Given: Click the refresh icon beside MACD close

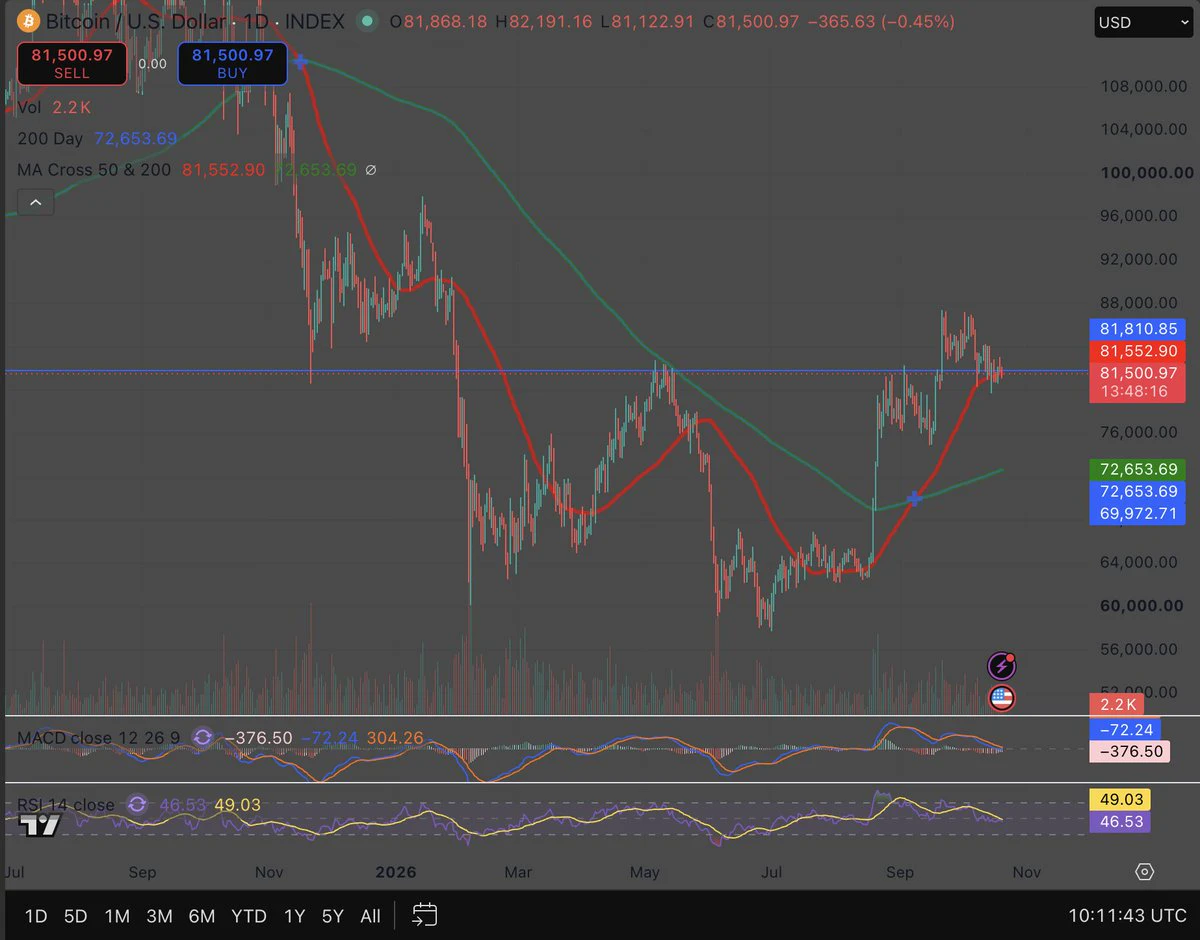Looking at the screenshot, I should pos(202,738).
